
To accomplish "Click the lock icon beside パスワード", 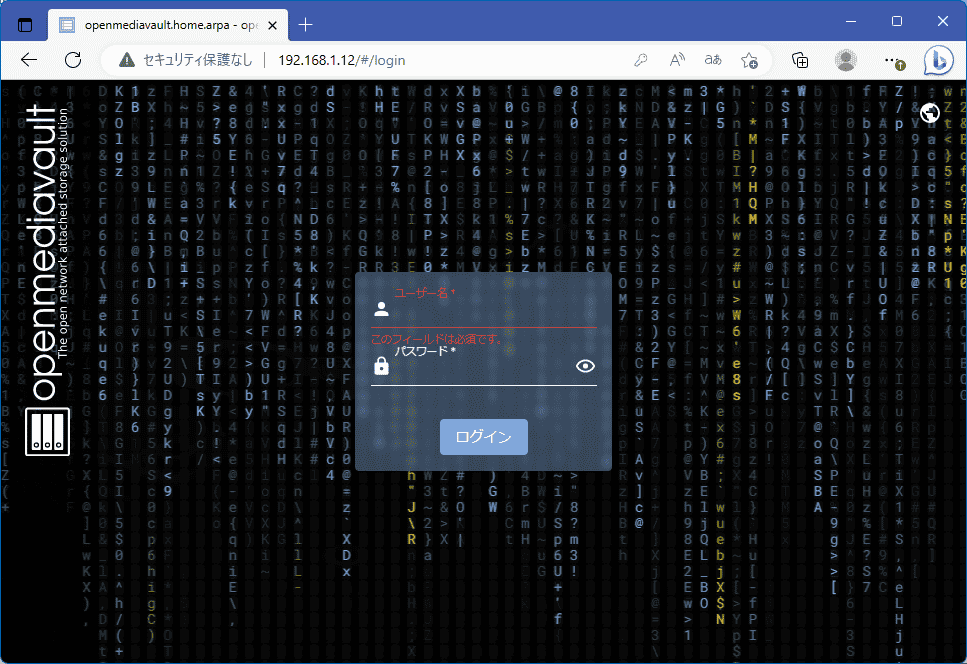I will click(381, 366).
